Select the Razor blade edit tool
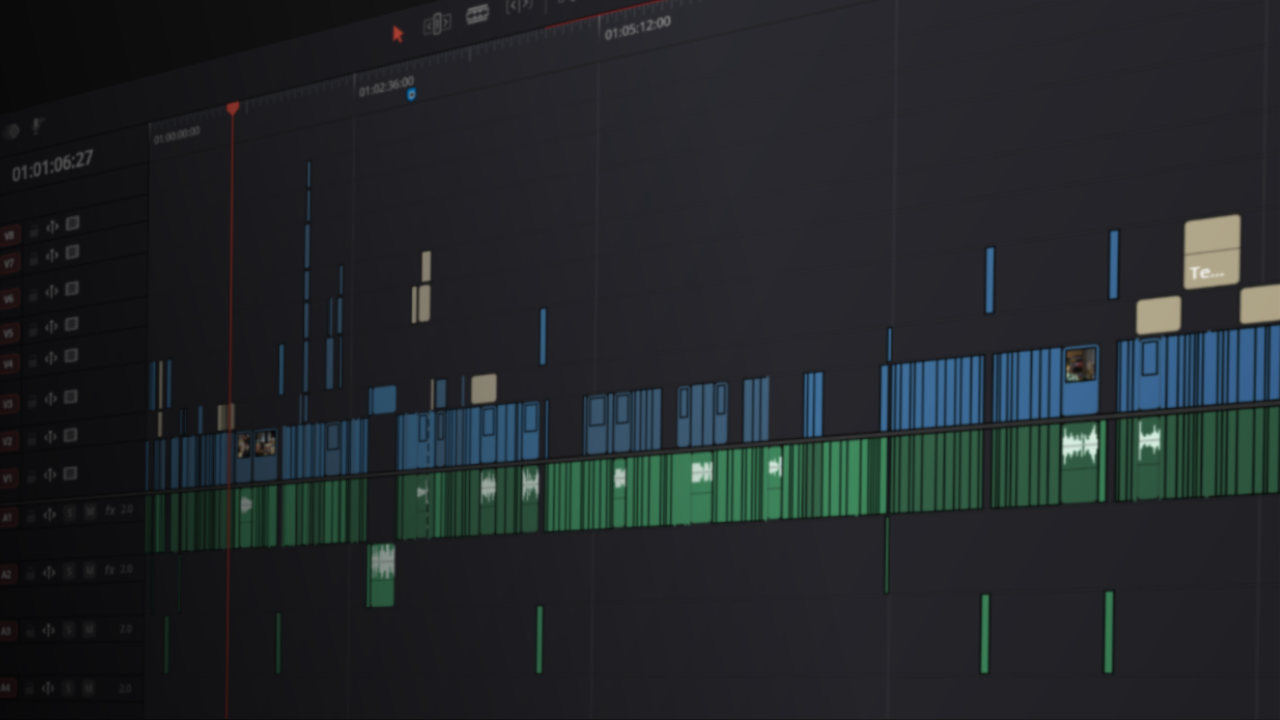Image resolution: width=1280 pixels, height=720 pixels. click(477, 11)
